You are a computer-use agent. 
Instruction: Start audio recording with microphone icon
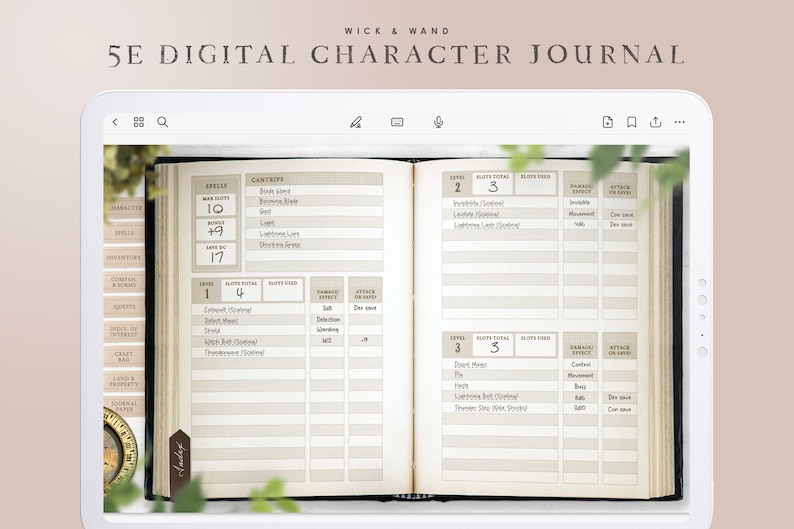[439, 122]
